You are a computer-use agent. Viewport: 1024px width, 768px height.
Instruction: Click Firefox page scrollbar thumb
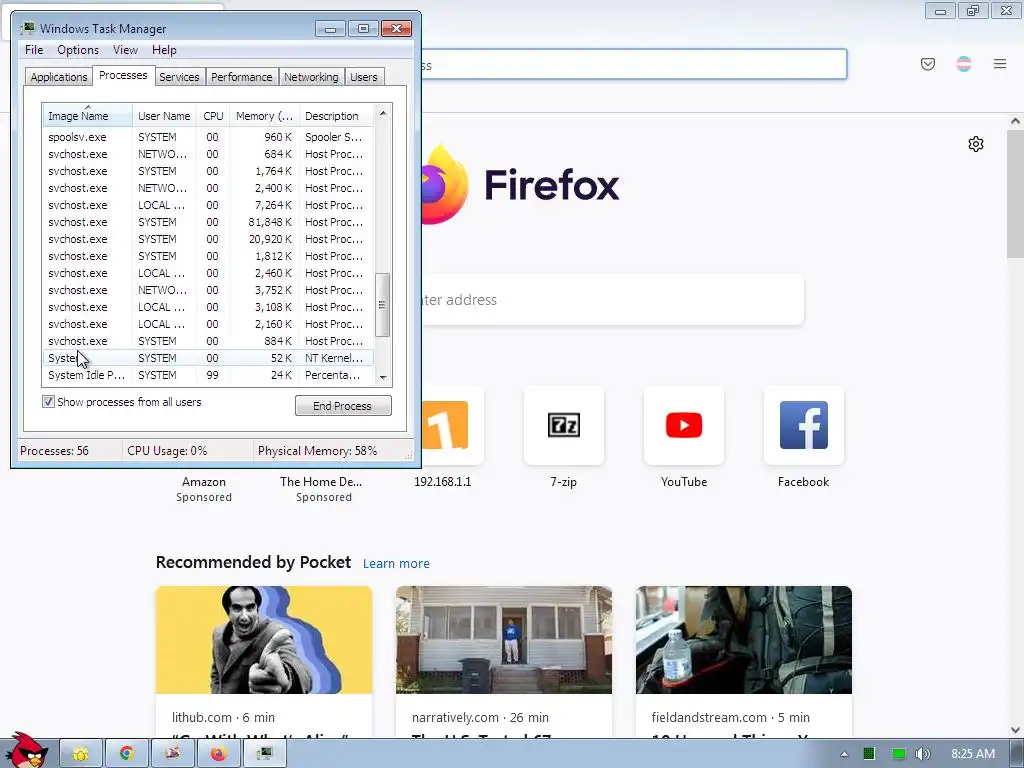click(x=1015, y=193)
